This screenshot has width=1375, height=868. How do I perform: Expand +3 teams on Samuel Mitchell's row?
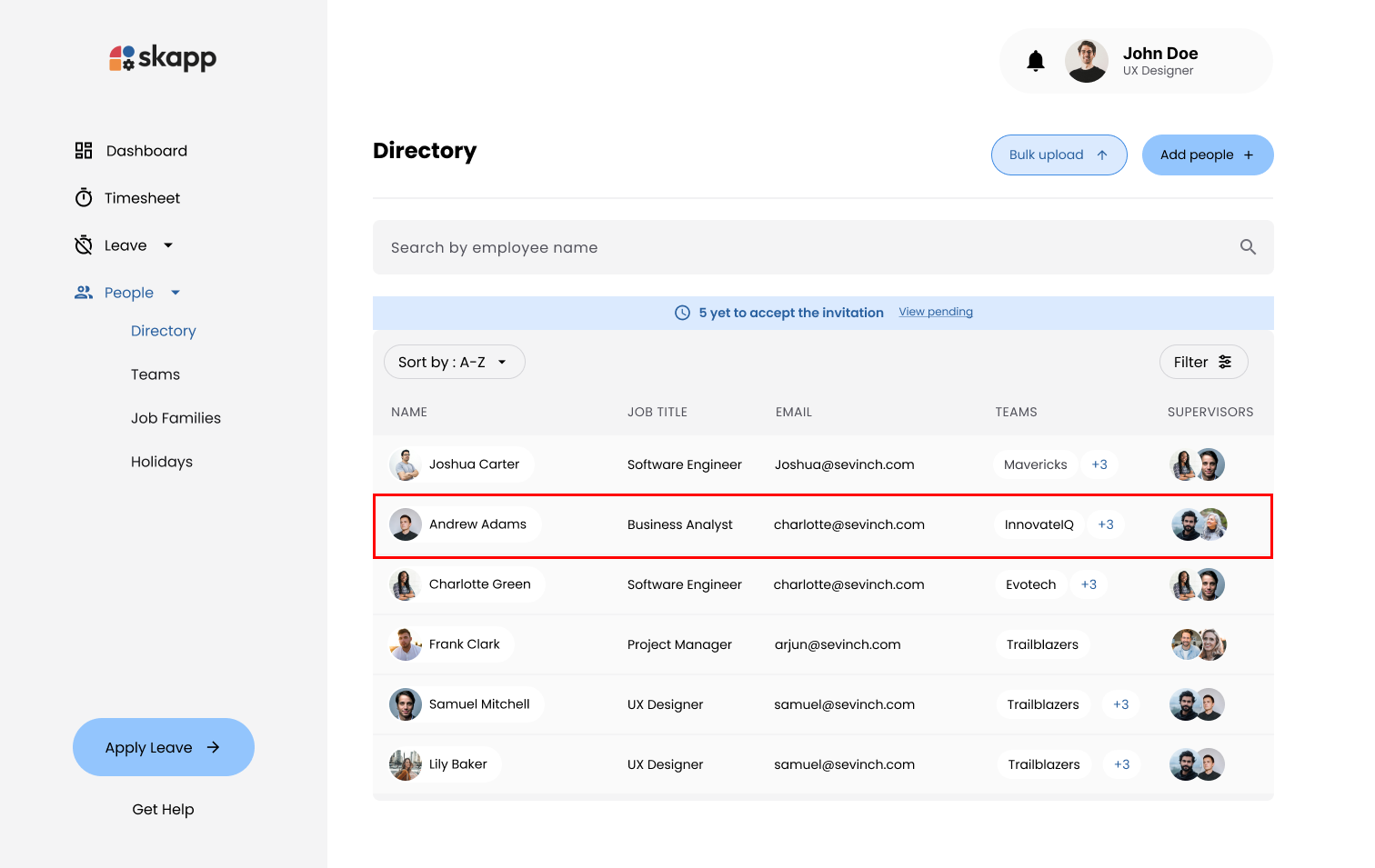click(1120, 704)
